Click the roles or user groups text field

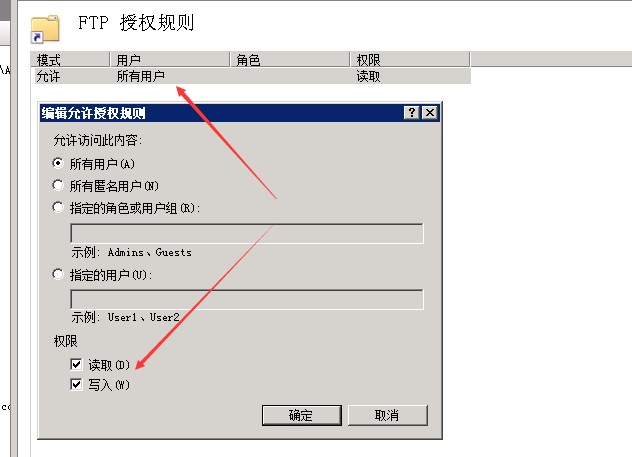247,233
